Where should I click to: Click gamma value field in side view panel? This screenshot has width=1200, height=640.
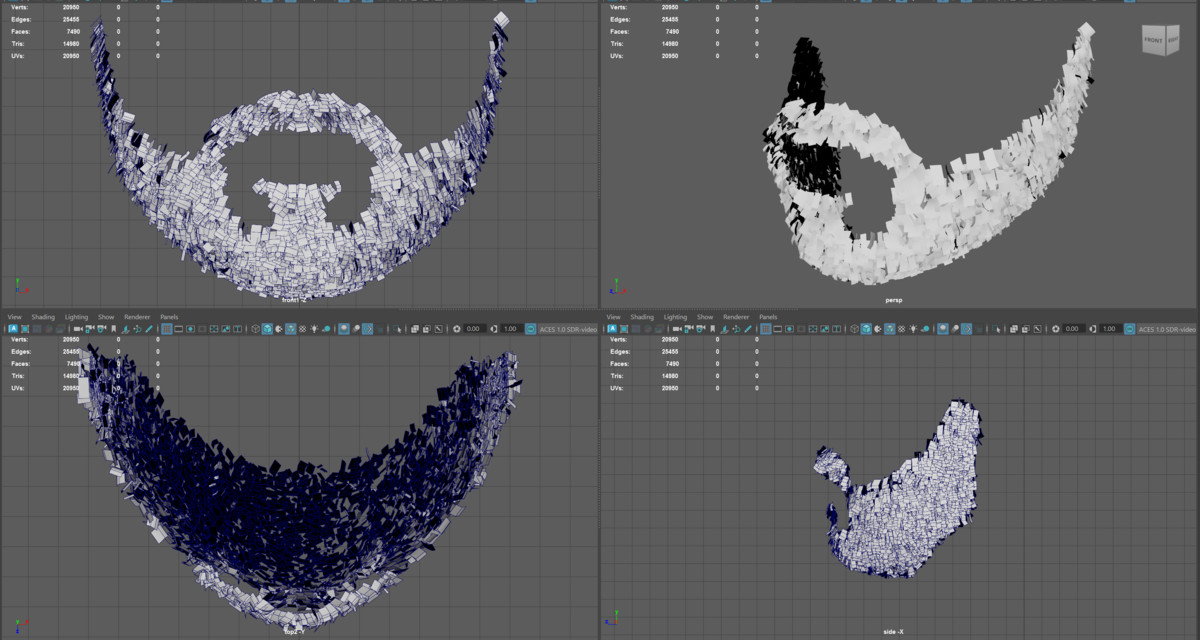(1109, 329)
